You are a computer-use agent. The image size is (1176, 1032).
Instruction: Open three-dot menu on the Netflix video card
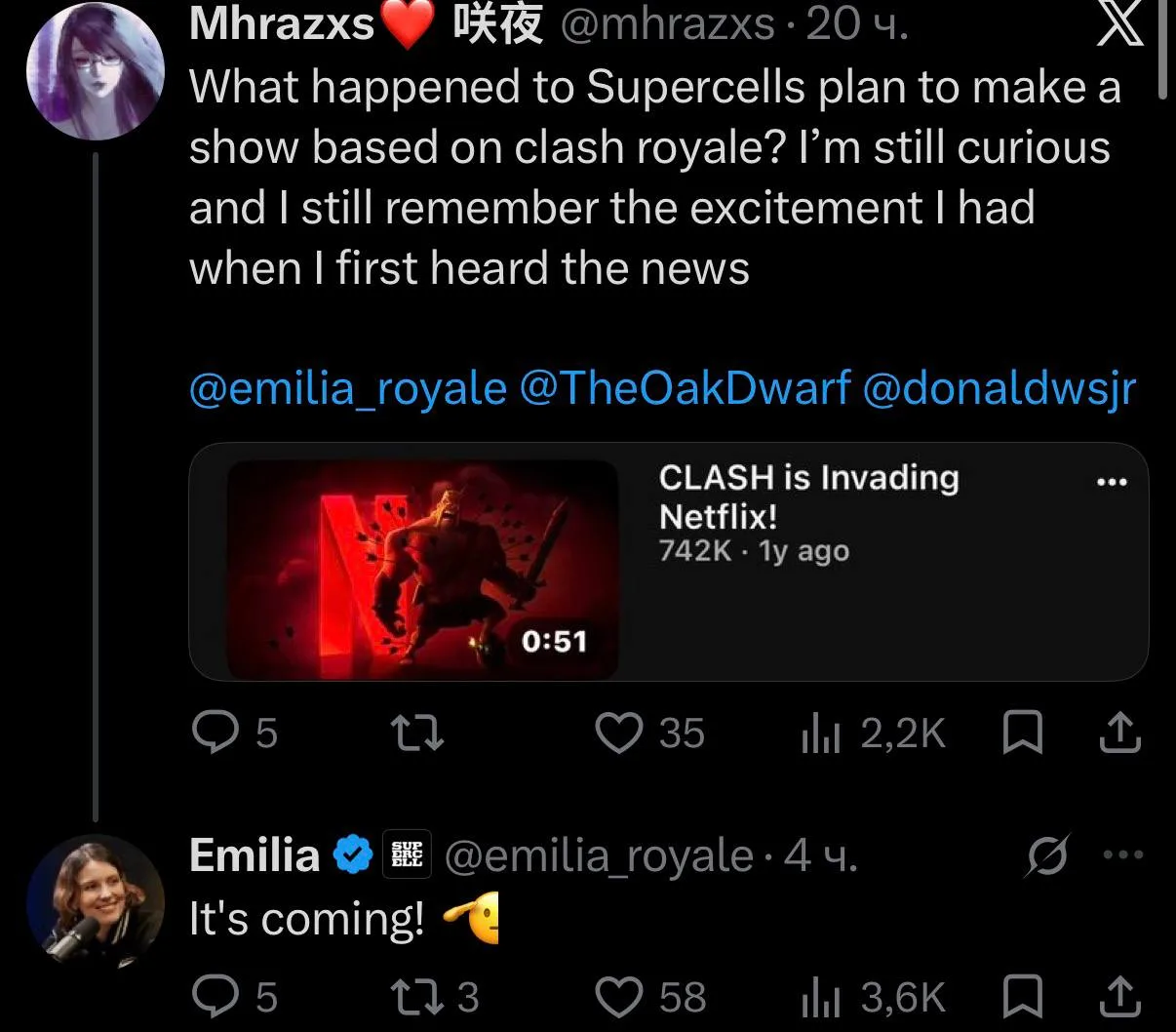(x=1112, y=482)
